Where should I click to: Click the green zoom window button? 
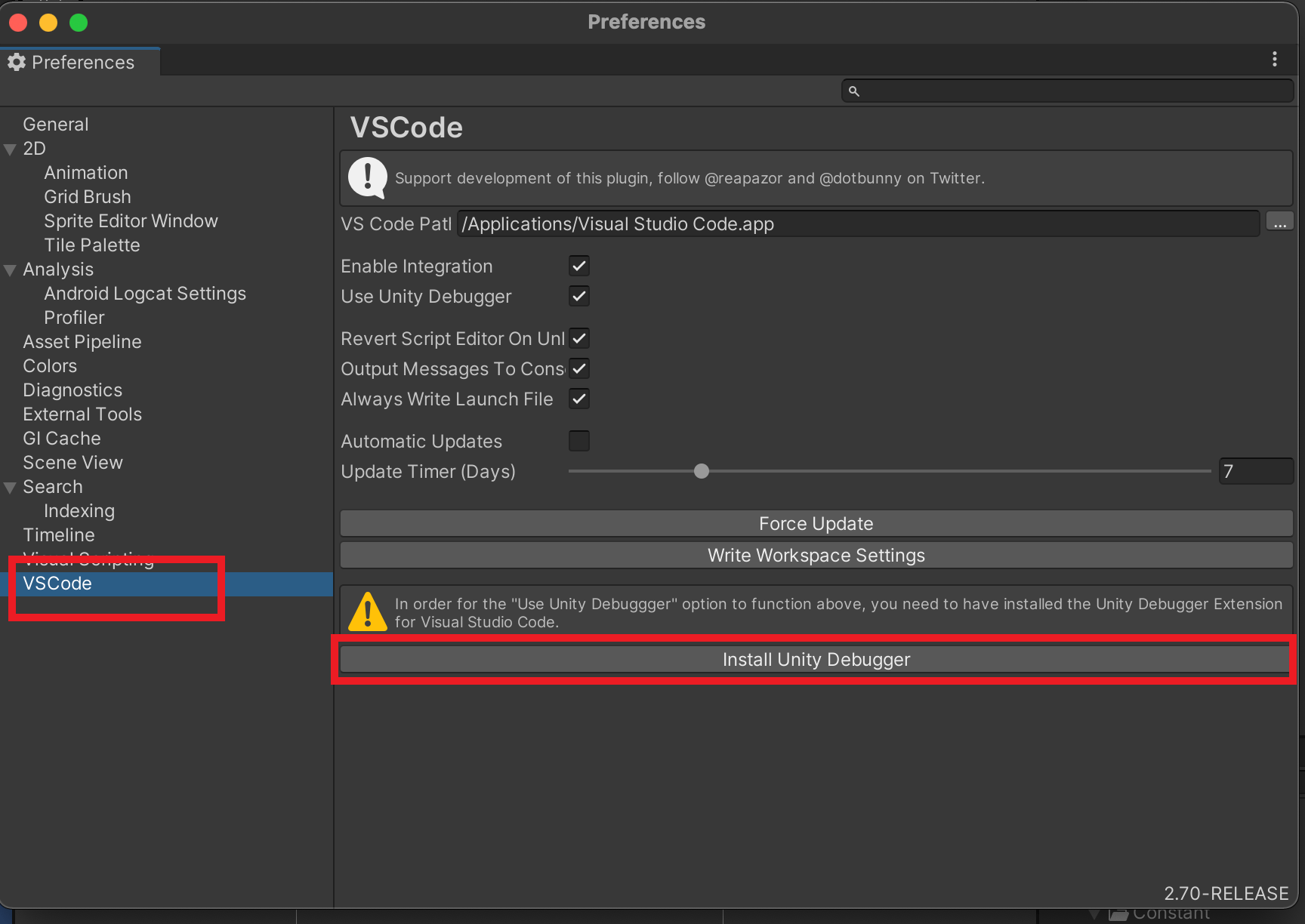(x=79, y=23)
